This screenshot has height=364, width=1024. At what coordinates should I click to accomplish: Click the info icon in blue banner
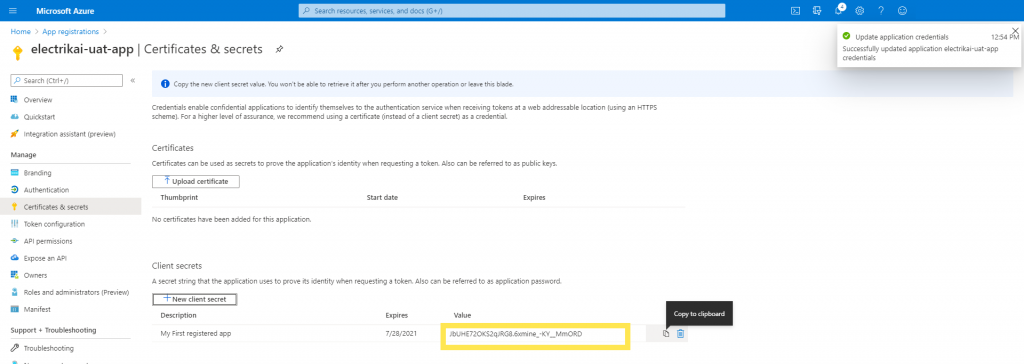[x=165, y=84]
